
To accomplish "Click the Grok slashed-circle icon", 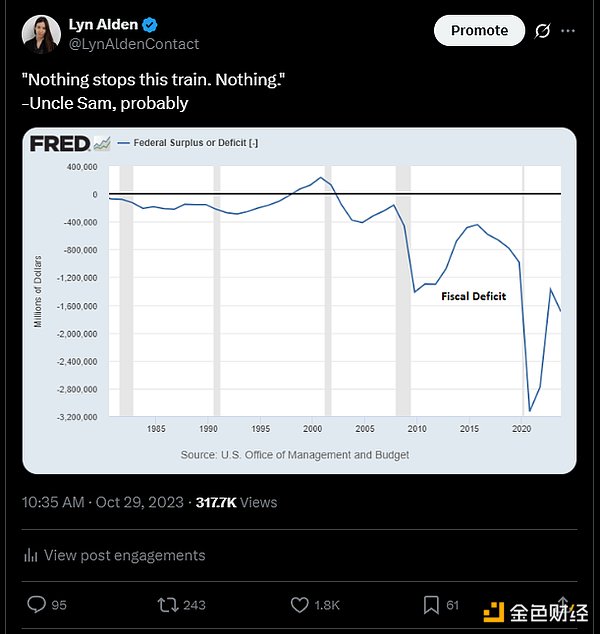I will click(x=542, y=31).
